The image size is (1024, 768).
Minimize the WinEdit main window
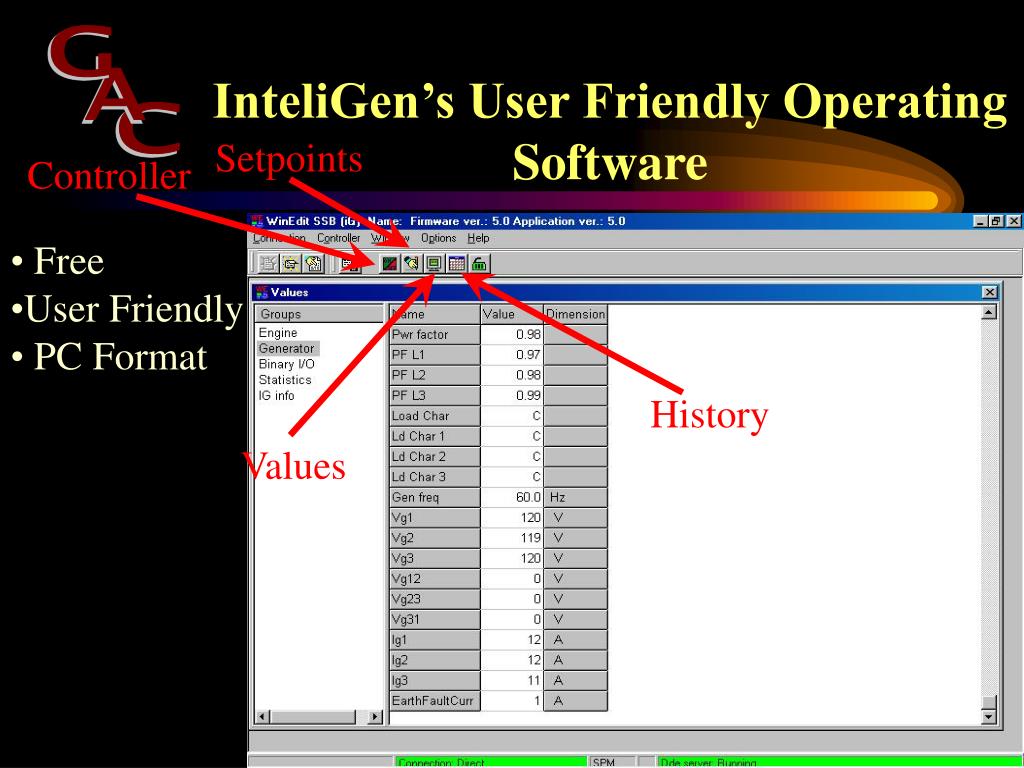[981, 221]
